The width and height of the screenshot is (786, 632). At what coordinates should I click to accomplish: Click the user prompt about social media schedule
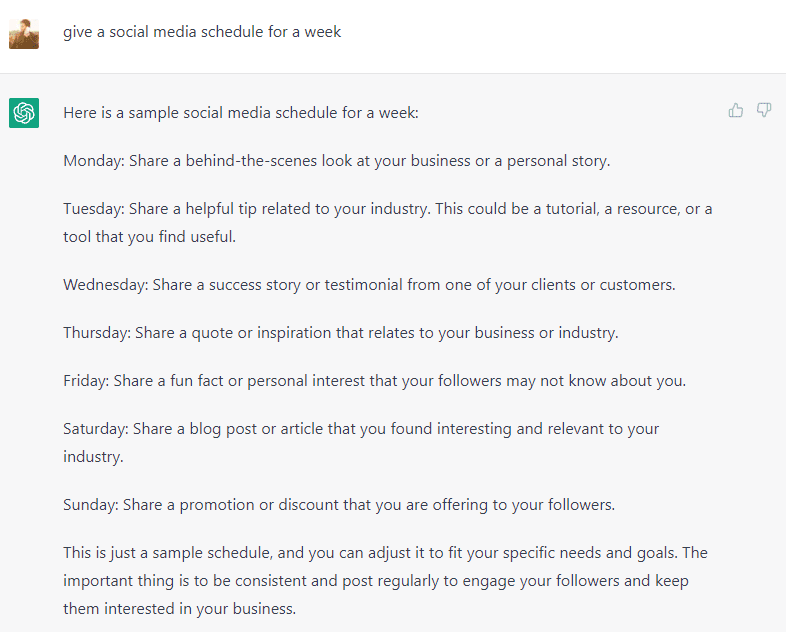202,32
